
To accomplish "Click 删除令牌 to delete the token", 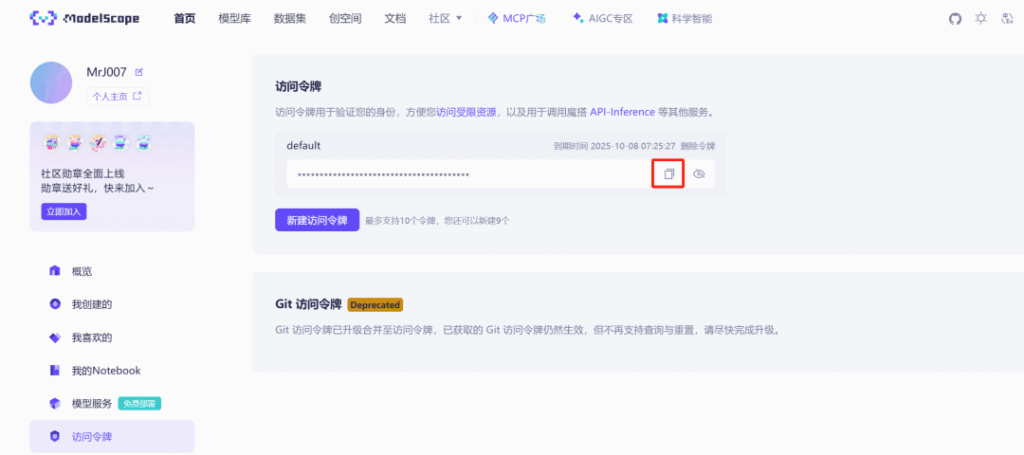I will [697, 146].
